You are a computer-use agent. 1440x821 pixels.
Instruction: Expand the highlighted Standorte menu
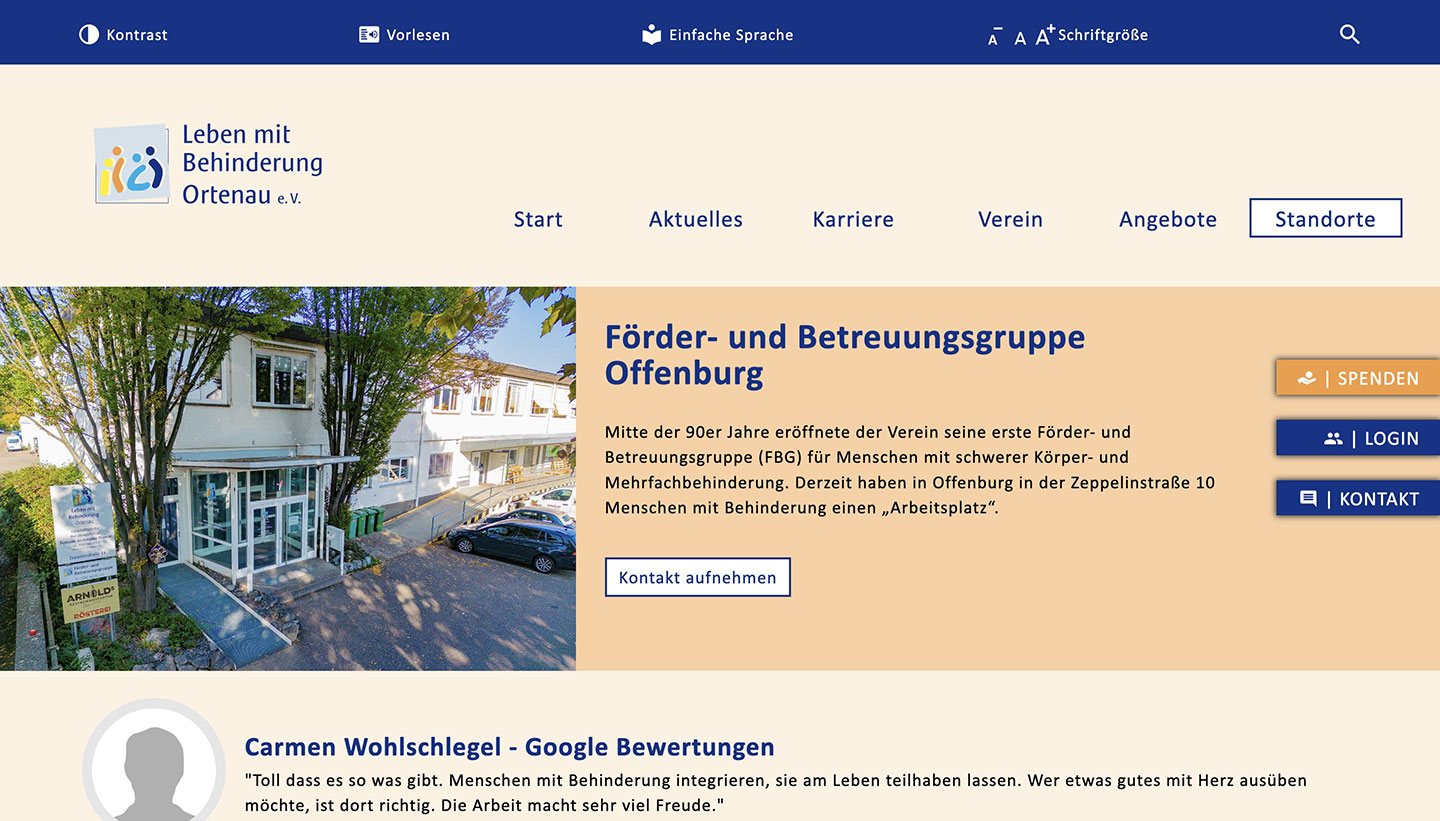1325,219
